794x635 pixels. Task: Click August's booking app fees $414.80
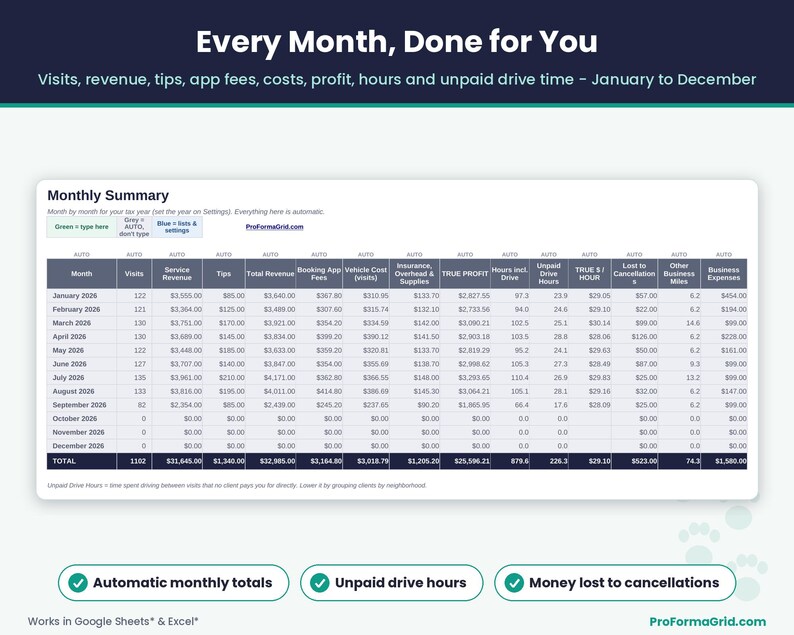click(x=319, y=391)
